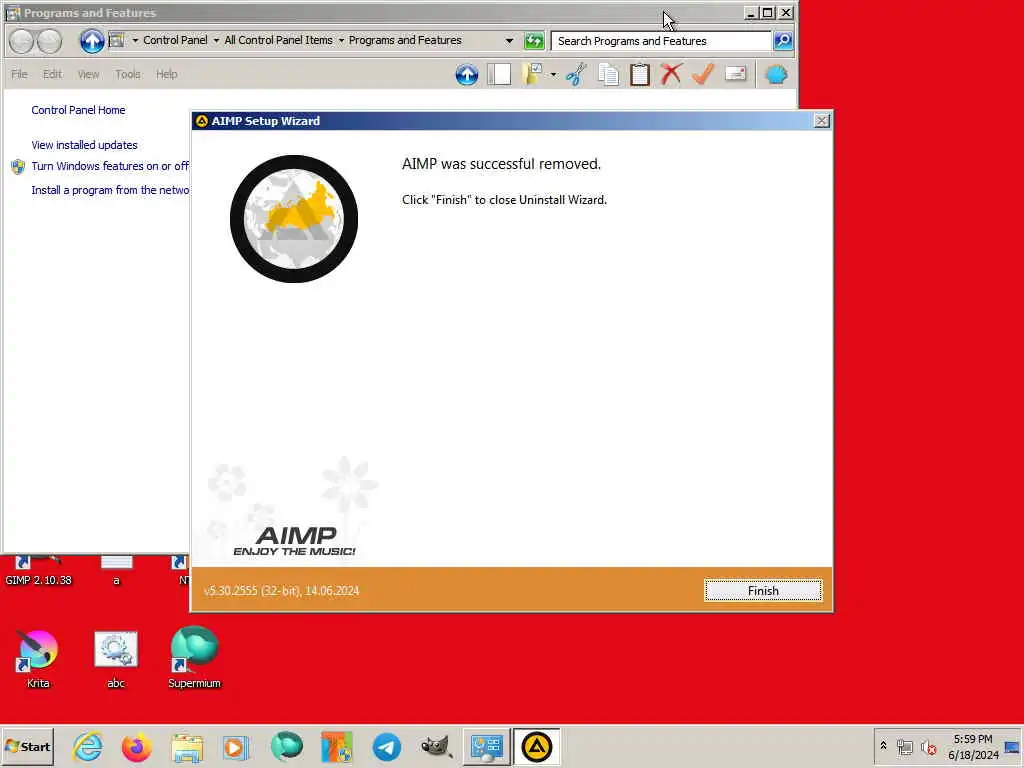Click the network tray icon

[904, 746]
